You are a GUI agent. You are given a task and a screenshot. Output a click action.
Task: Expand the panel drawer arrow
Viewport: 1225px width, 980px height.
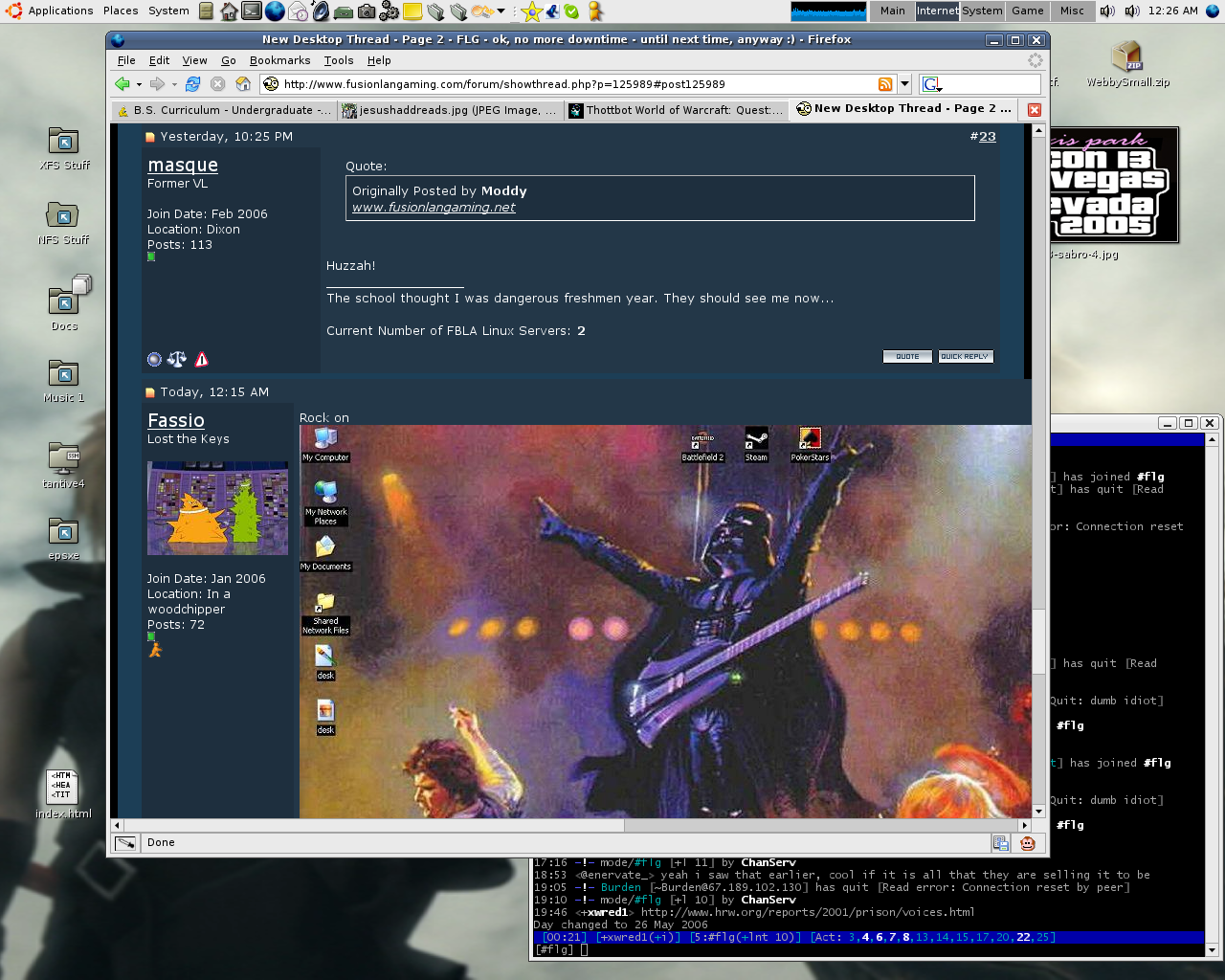click(x=501, y=11)
